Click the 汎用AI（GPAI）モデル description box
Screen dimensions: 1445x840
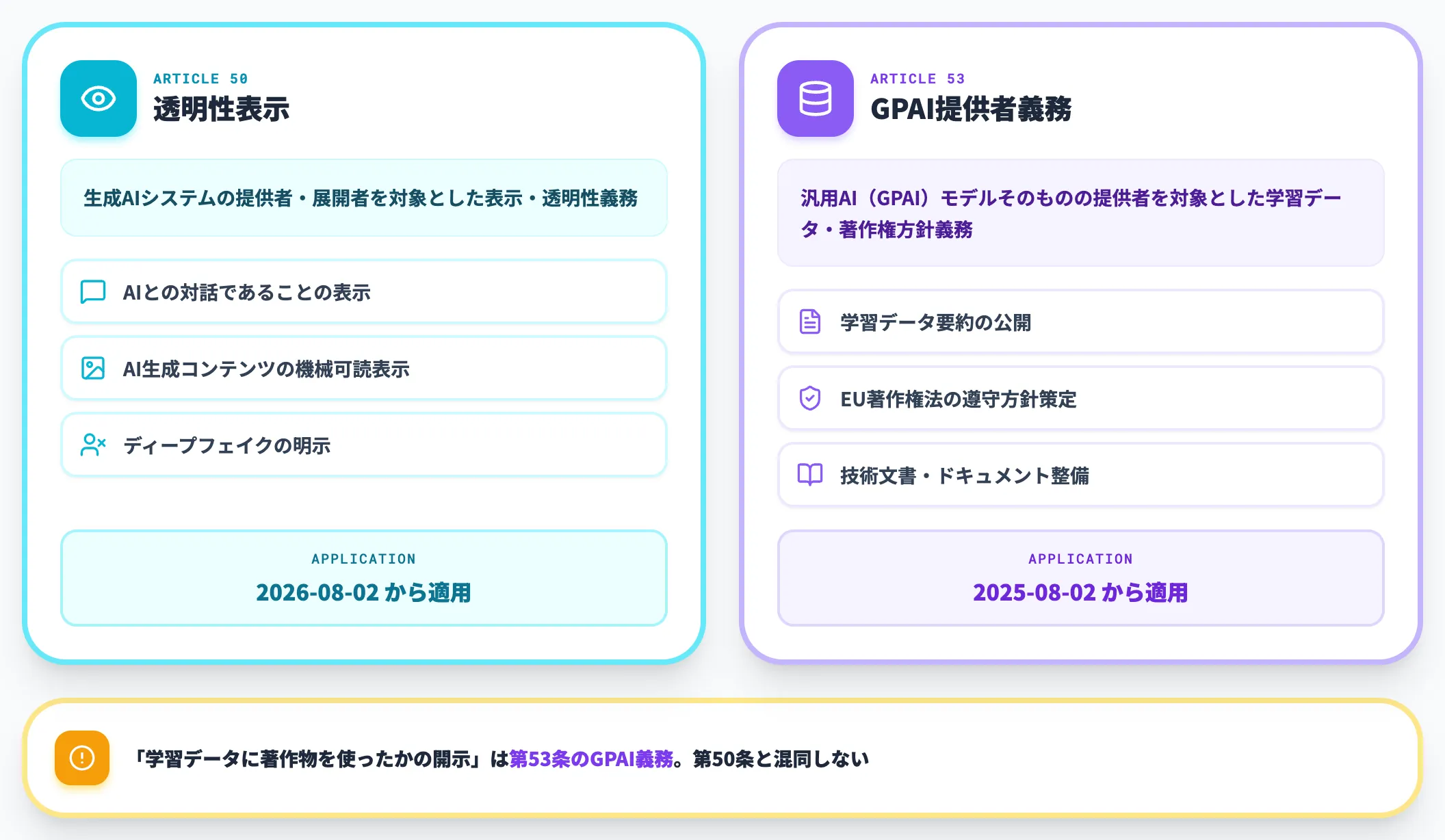pos(1081,213)
